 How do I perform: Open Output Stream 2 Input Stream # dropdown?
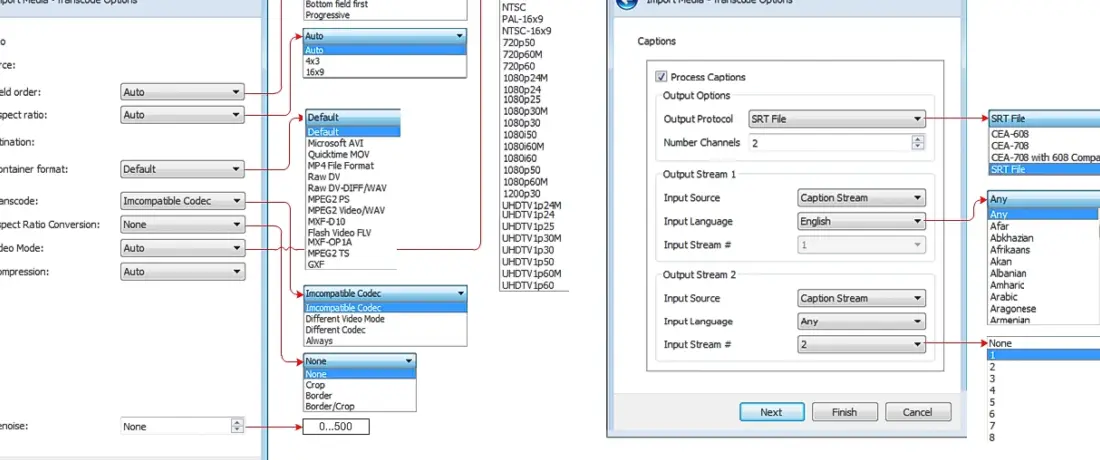[x=861, y=345]
